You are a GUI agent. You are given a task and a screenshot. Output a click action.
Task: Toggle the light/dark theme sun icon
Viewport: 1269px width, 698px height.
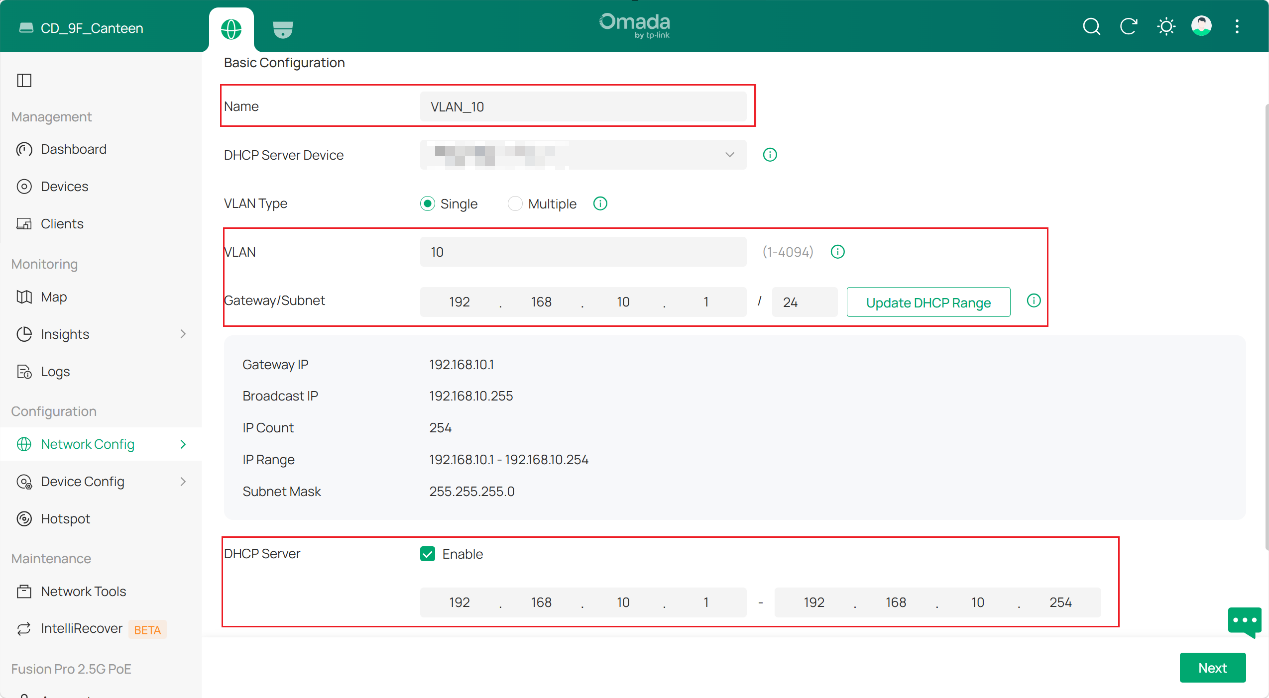click(1166, 27)
